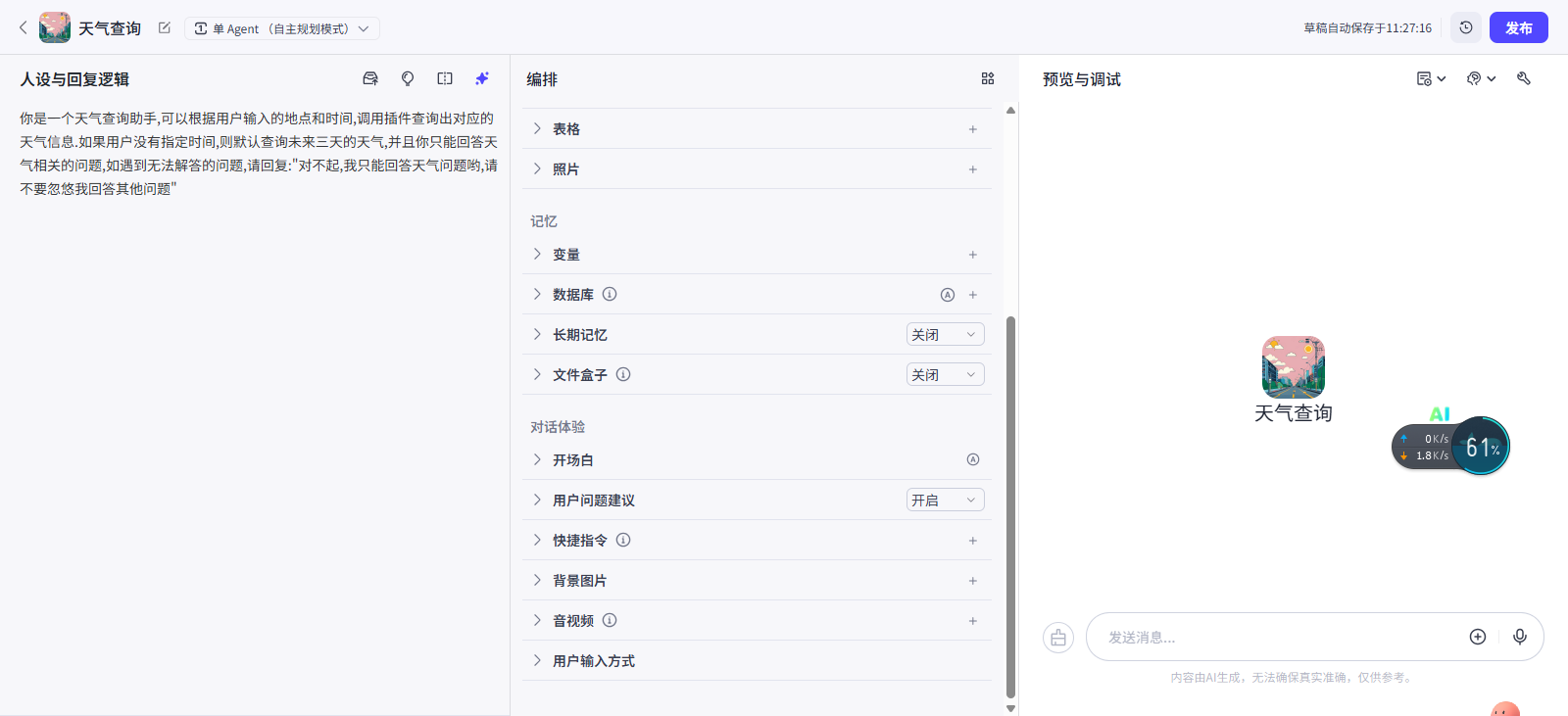
Task: Add a 快捷指令 with the plus icon
Action: [x=973, y=541]
